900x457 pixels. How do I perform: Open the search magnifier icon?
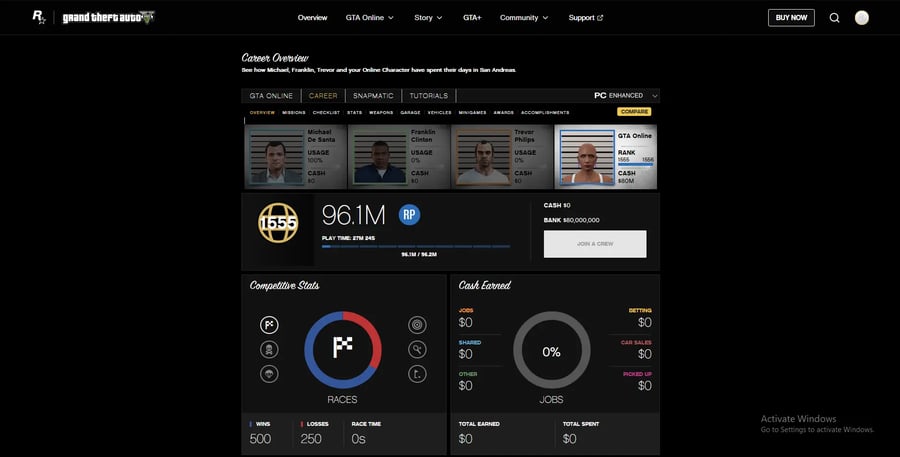[834, 17]
